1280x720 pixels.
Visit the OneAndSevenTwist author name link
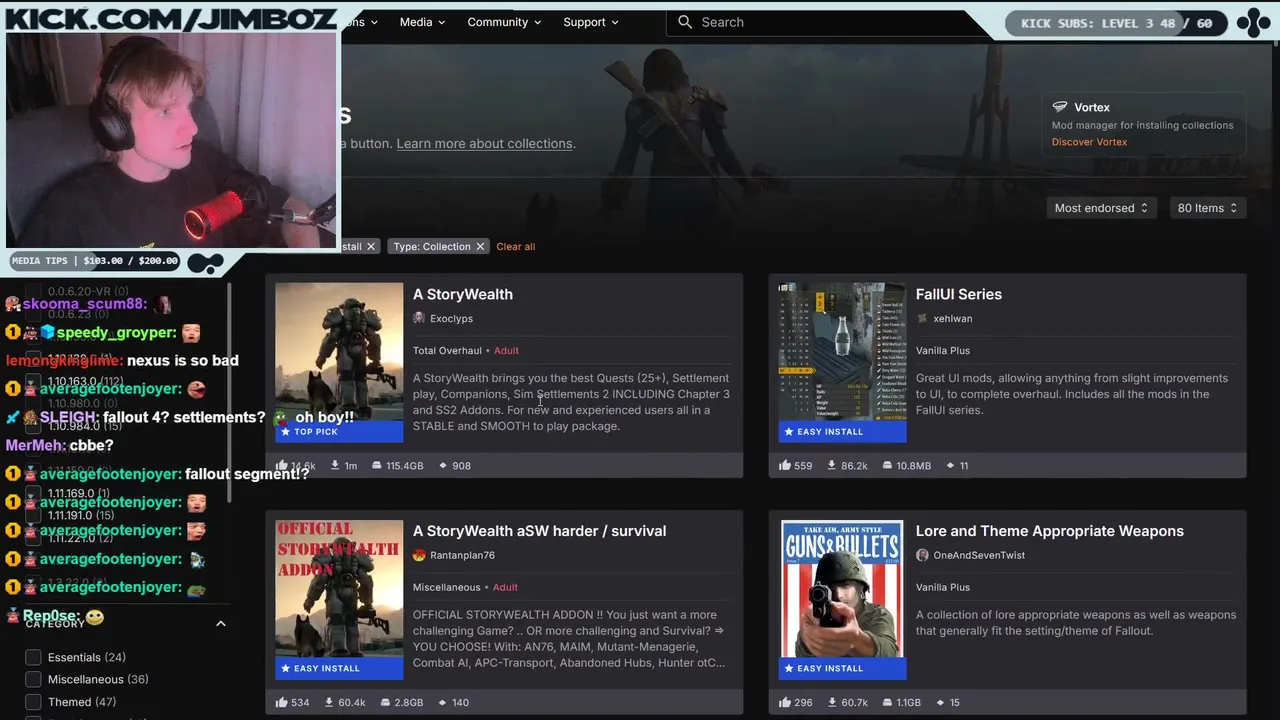coord(979,555)
